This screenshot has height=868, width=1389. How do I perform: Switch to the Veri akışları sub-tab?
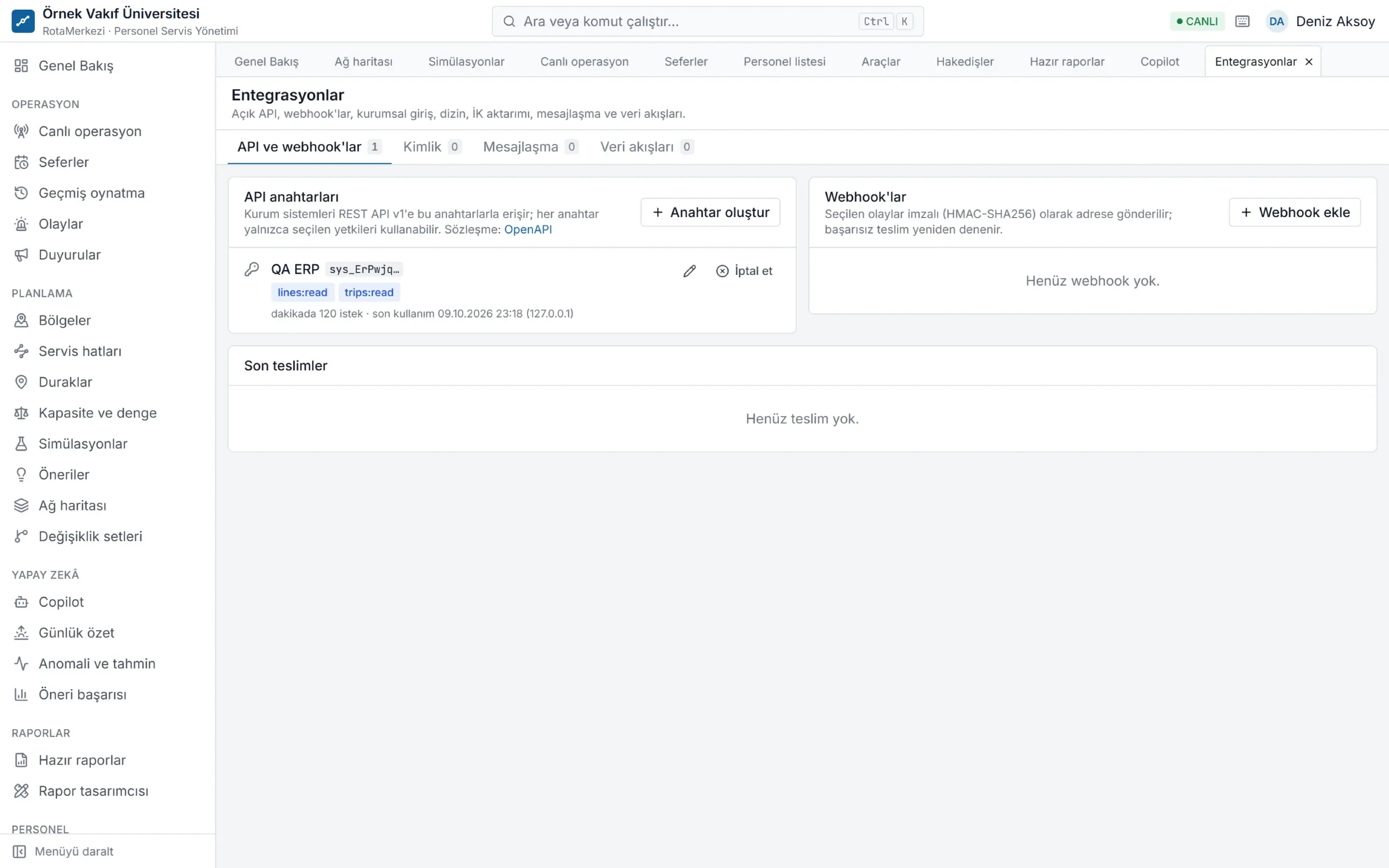646,147
